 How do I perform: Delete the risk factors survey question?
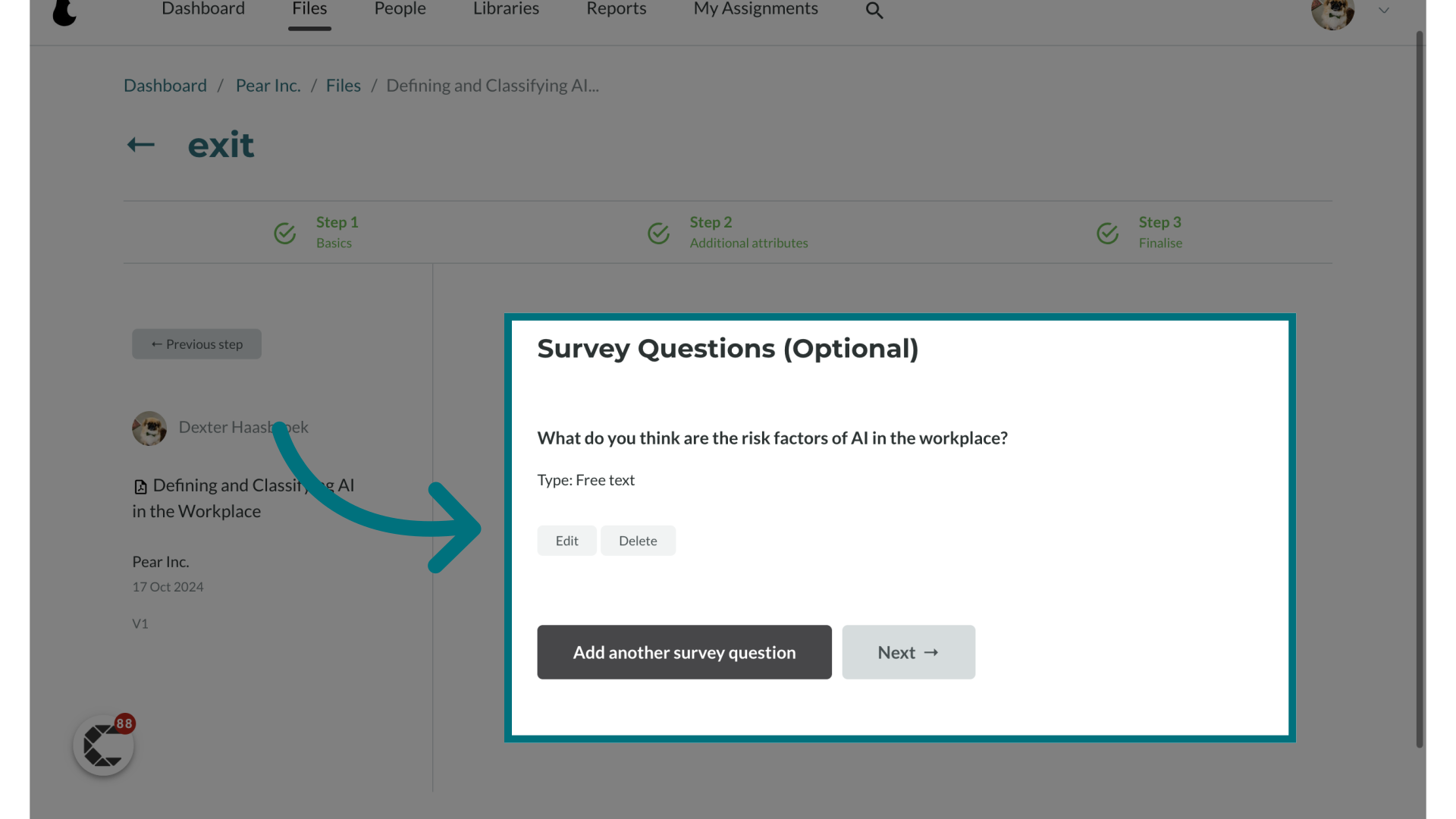[638, 541]
